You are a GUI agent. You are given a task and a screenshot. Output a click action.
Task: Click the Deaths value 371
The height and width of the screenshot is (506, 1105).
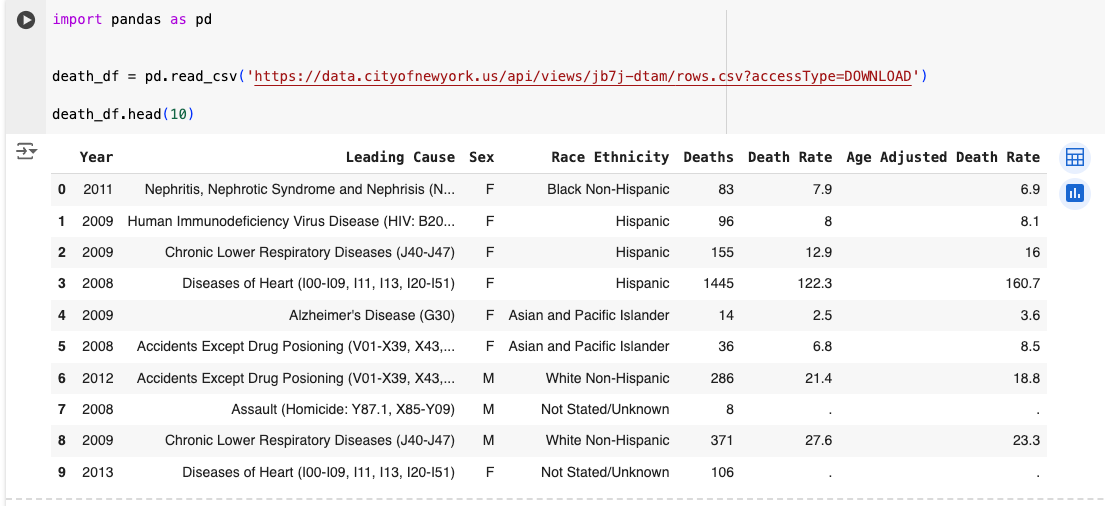click(x=722, y=440)
